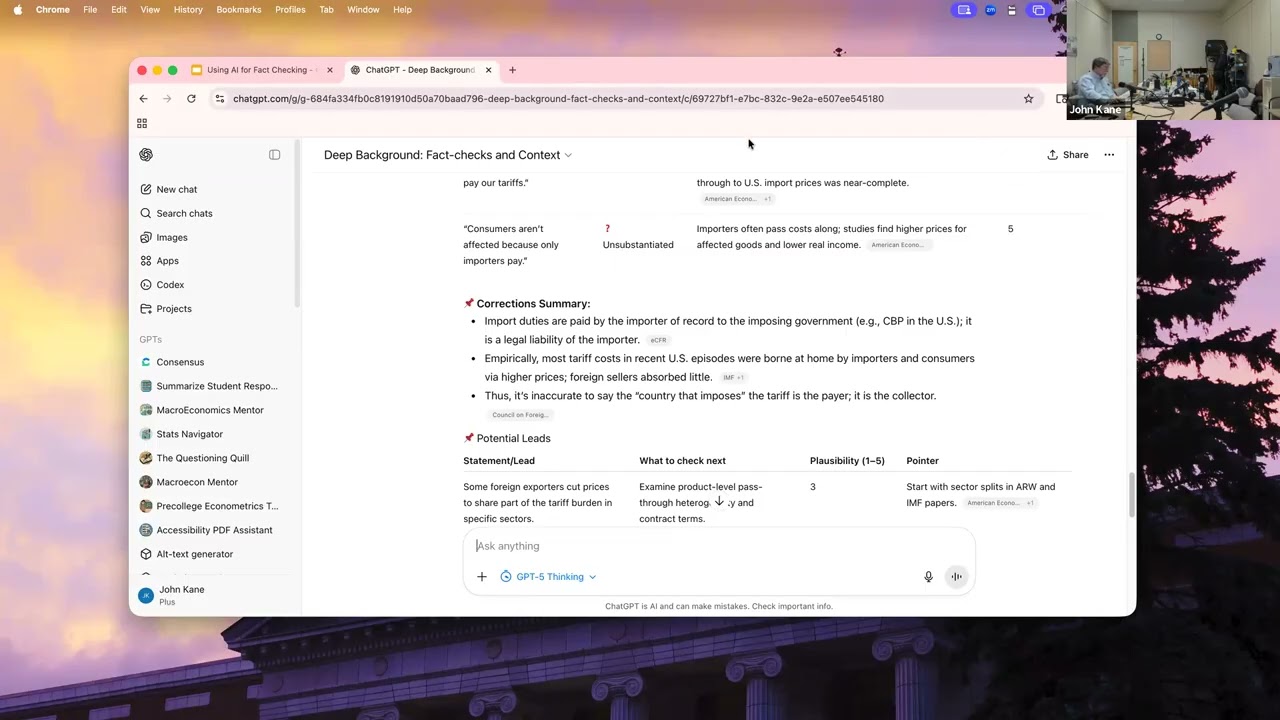
Task: Open the Bookmarks menu
Action: (239, 10)
